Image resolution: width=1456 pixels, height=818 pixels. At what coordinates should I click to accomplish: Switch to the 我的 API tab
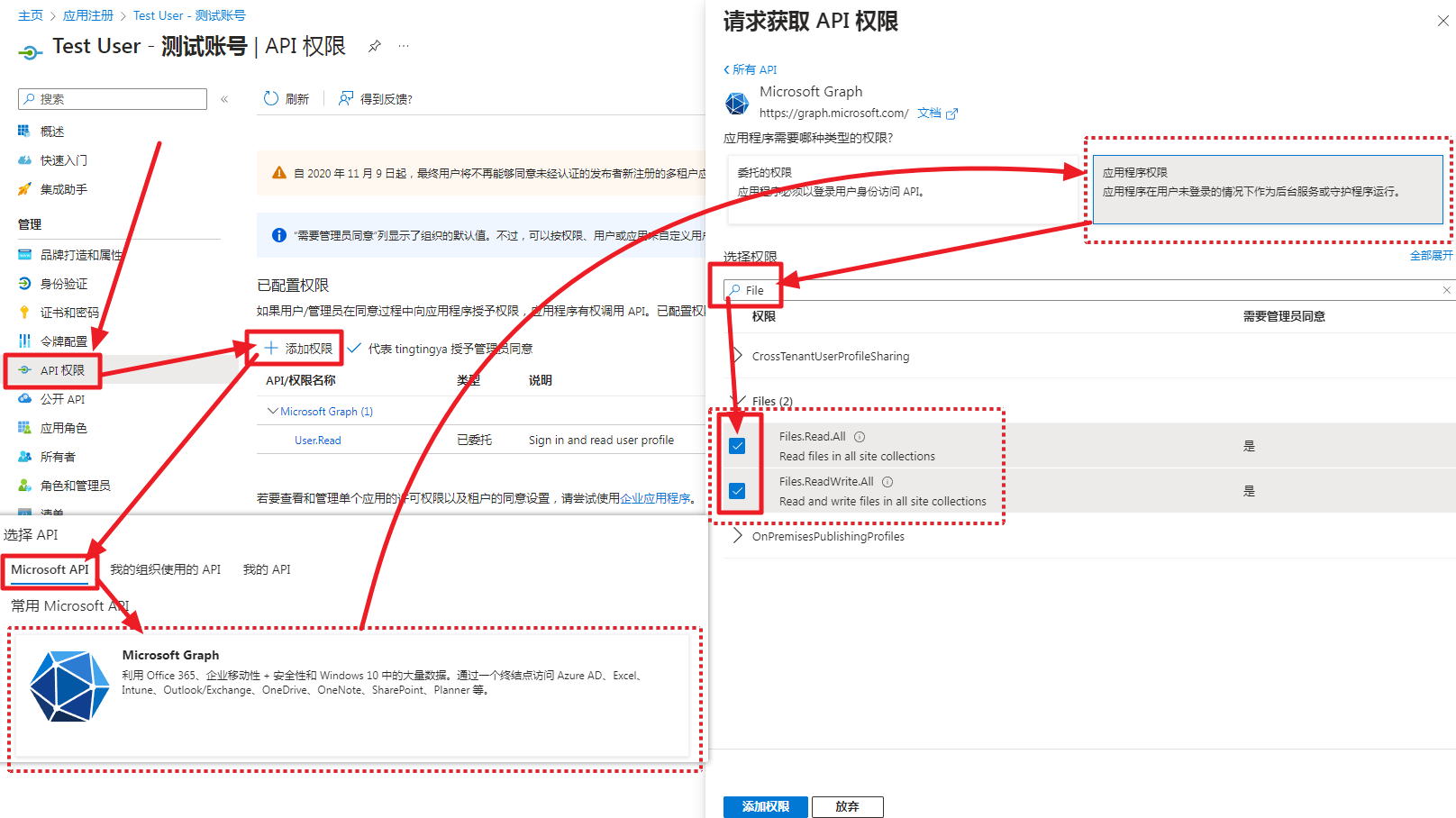(x=267, y=568)
